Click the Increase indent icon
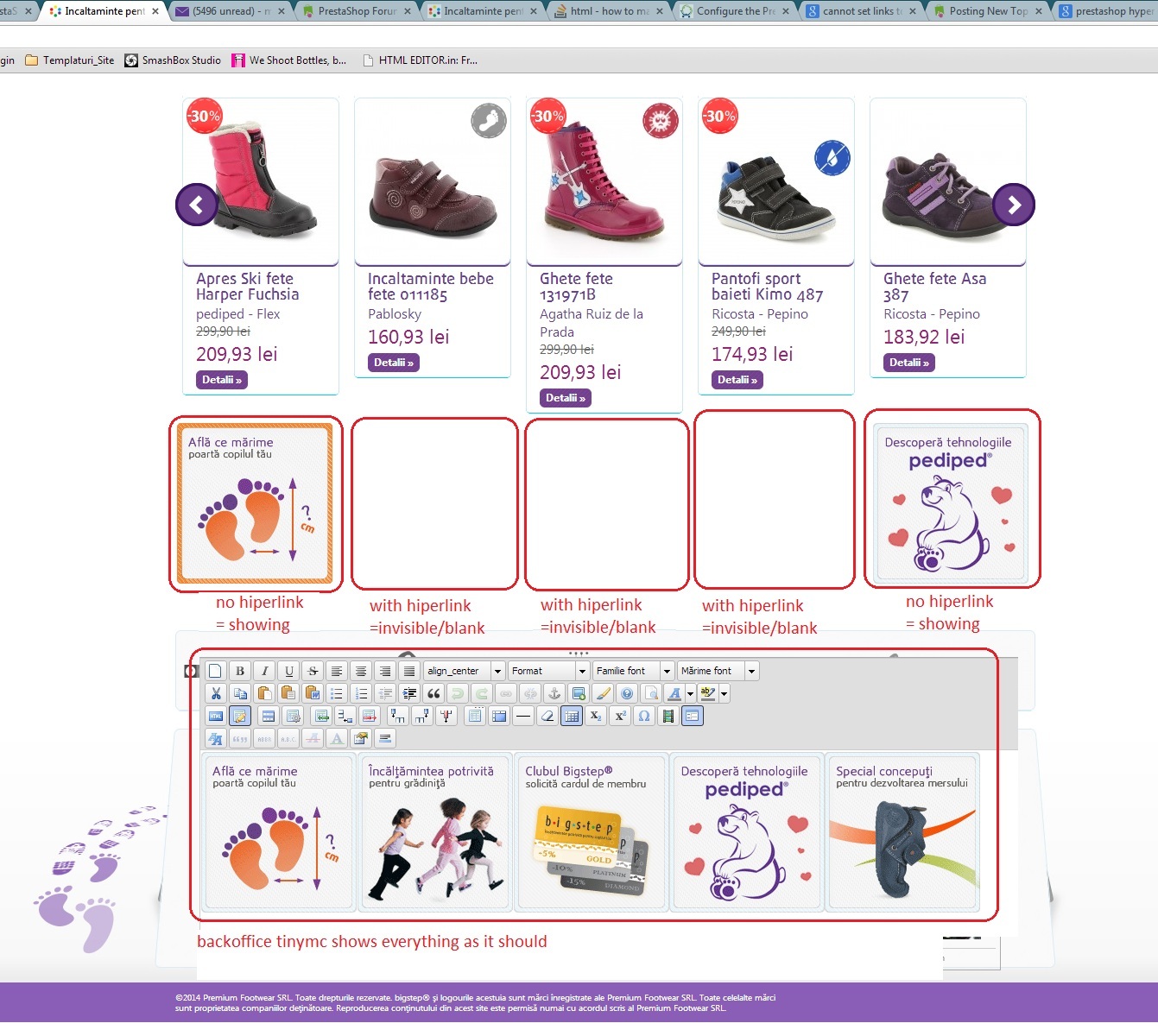1158x1036 pixels. point(409,693)
